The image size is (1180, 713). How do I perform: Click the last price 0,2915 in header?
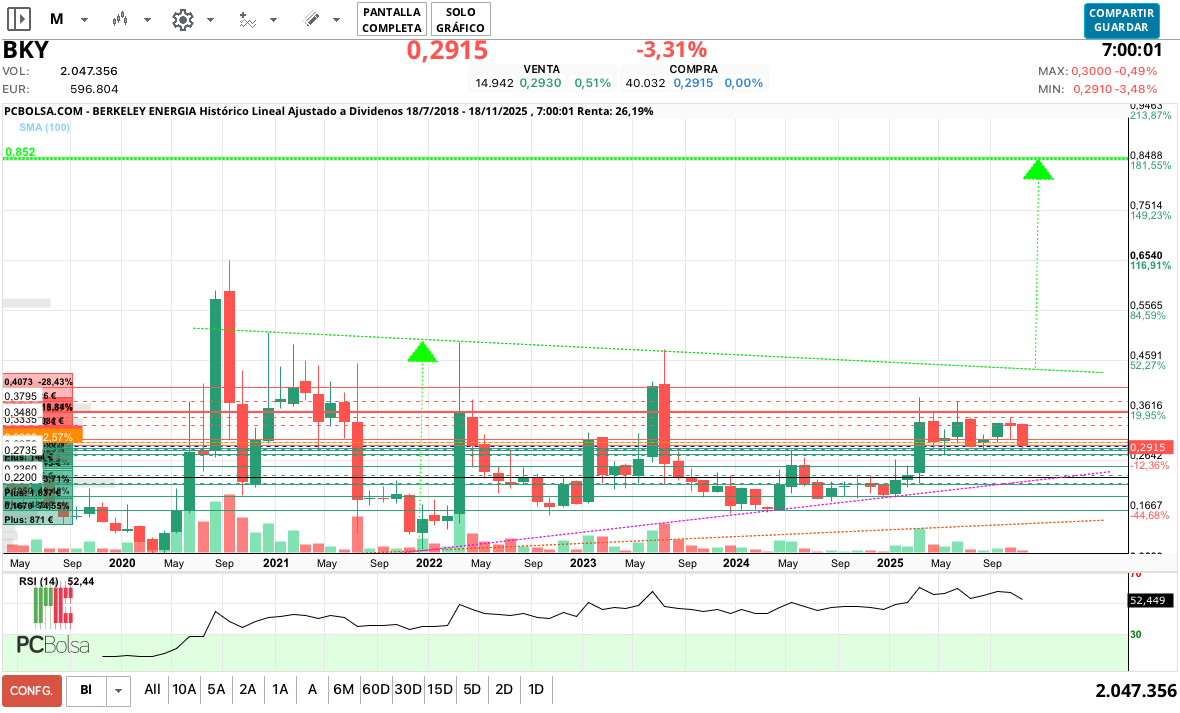(447, 50)
